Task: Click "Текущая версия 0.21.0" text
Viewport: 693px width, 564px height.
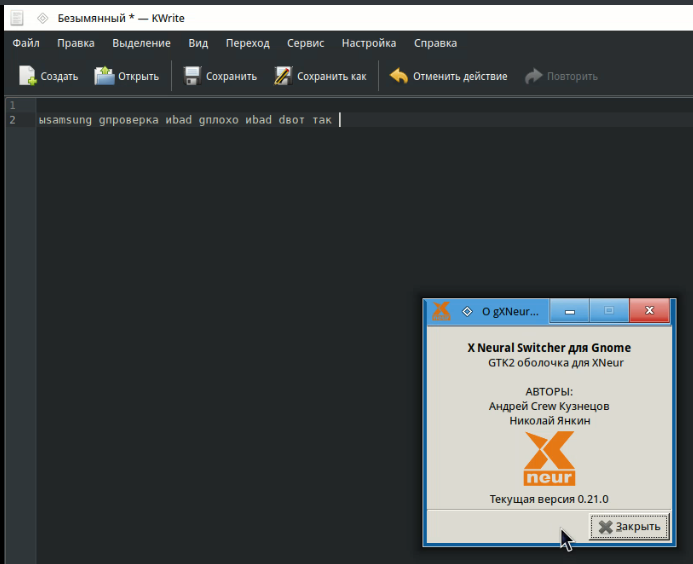Action: [549, 499]
